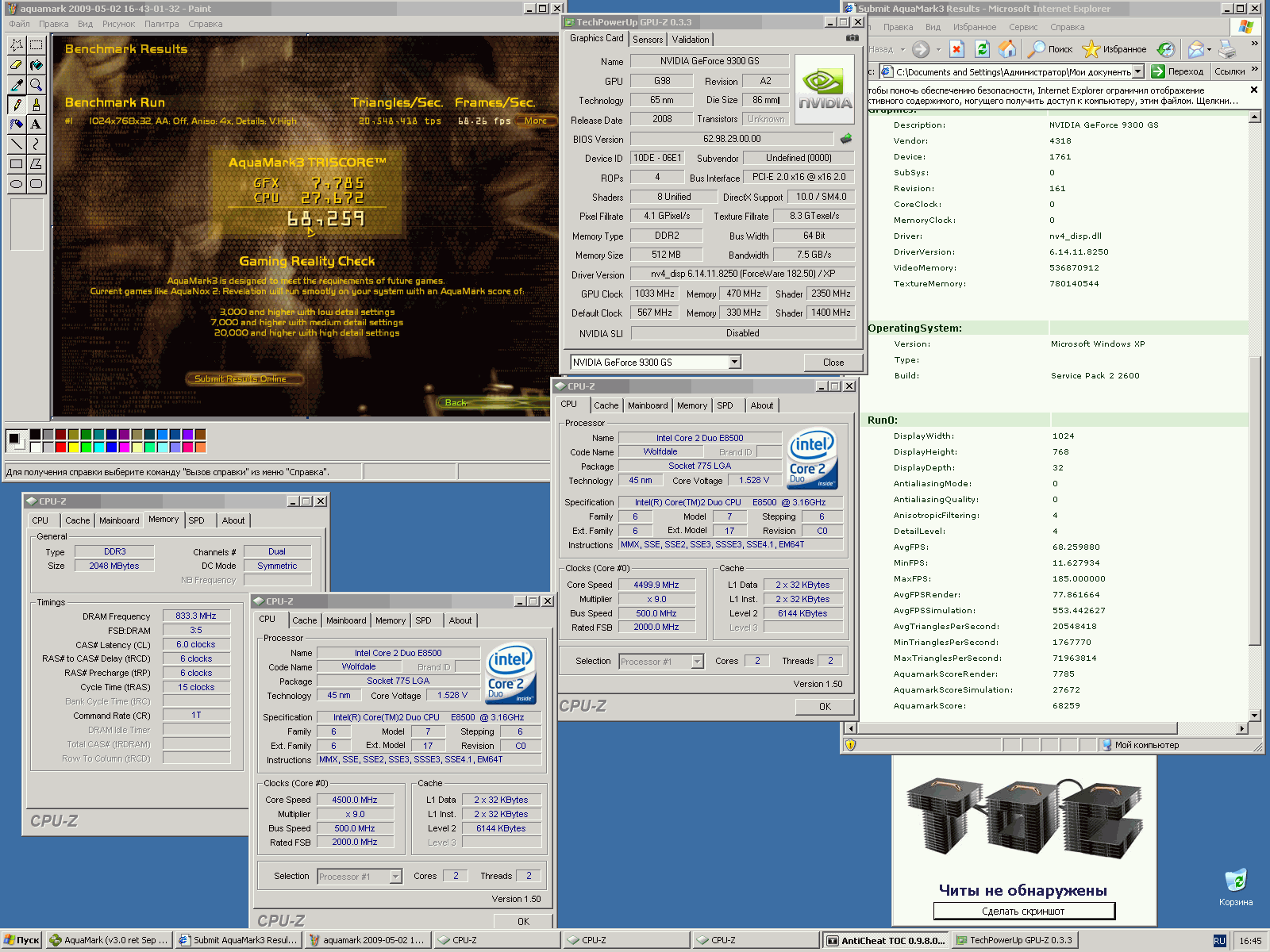This screenshot has width=1270, height=952.
Task: Open the History icon in Internet Explorer
Action: point(1165,49)
